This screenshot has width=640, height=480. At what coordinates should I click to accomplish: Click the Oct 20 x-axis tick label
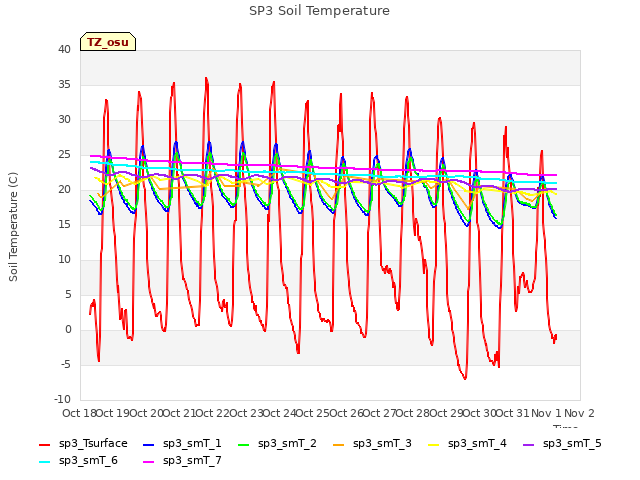[x=146, y=413]
